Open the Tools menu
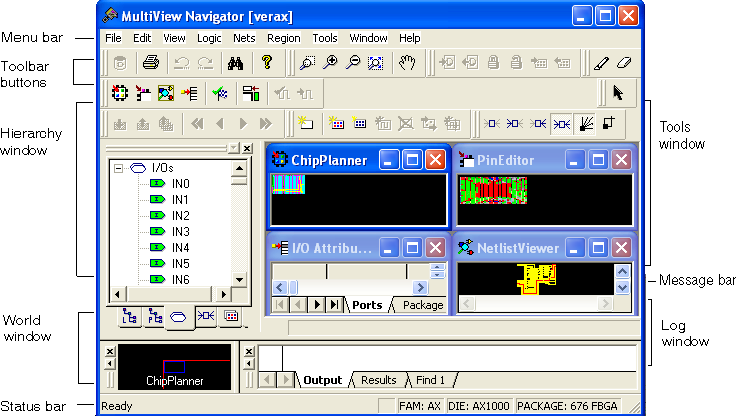 325,38
